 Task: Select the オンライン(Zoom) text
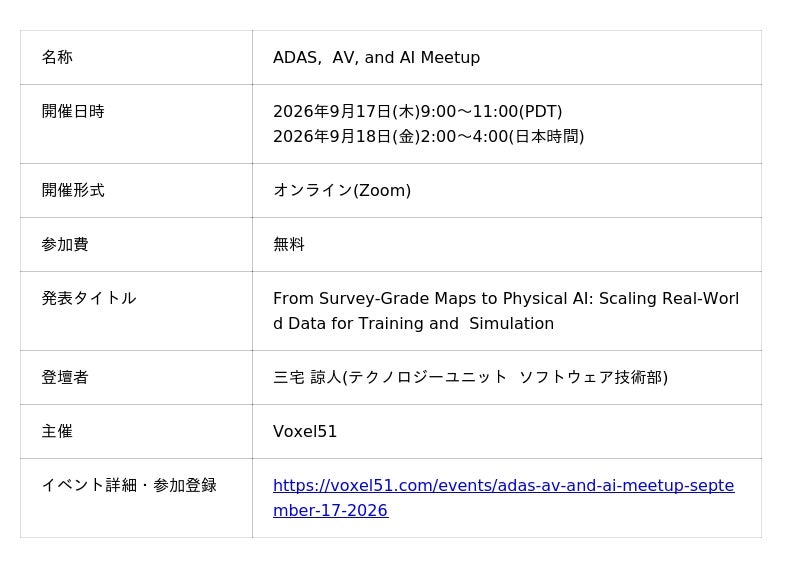[342, 190]
